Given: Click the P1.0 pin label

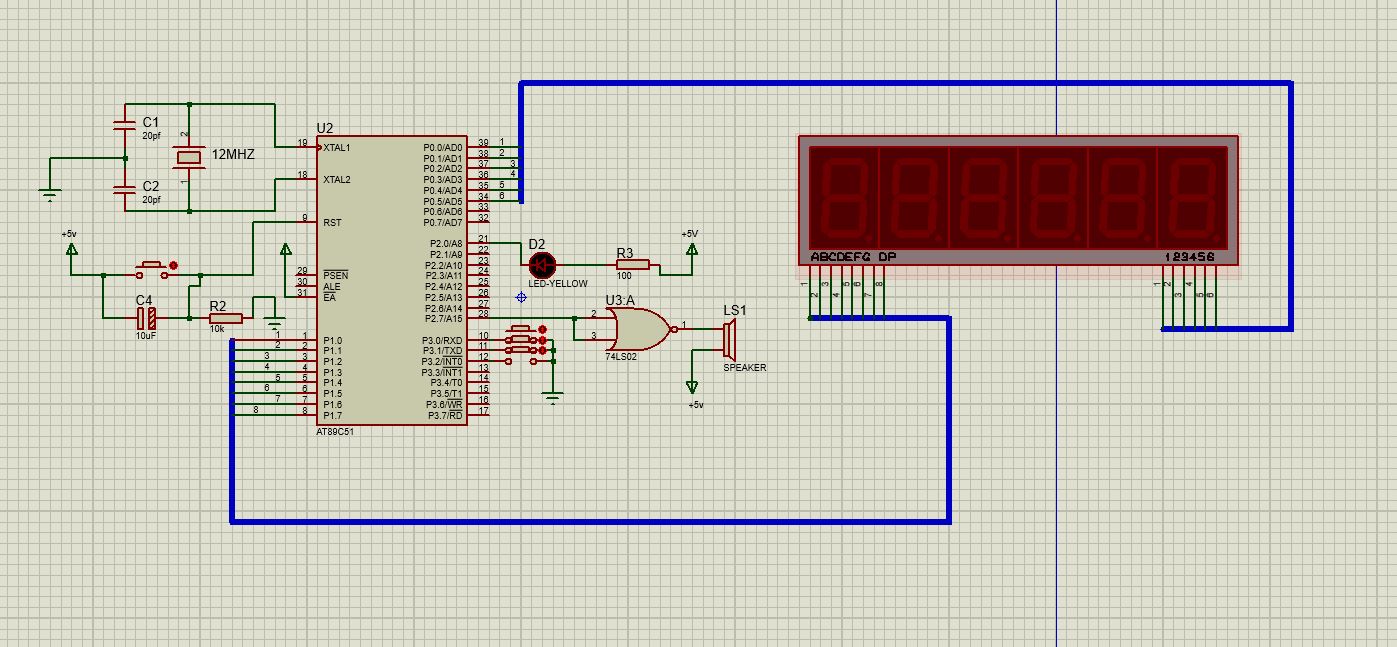Looking at the screenshot, I should (x=332, y=341).
